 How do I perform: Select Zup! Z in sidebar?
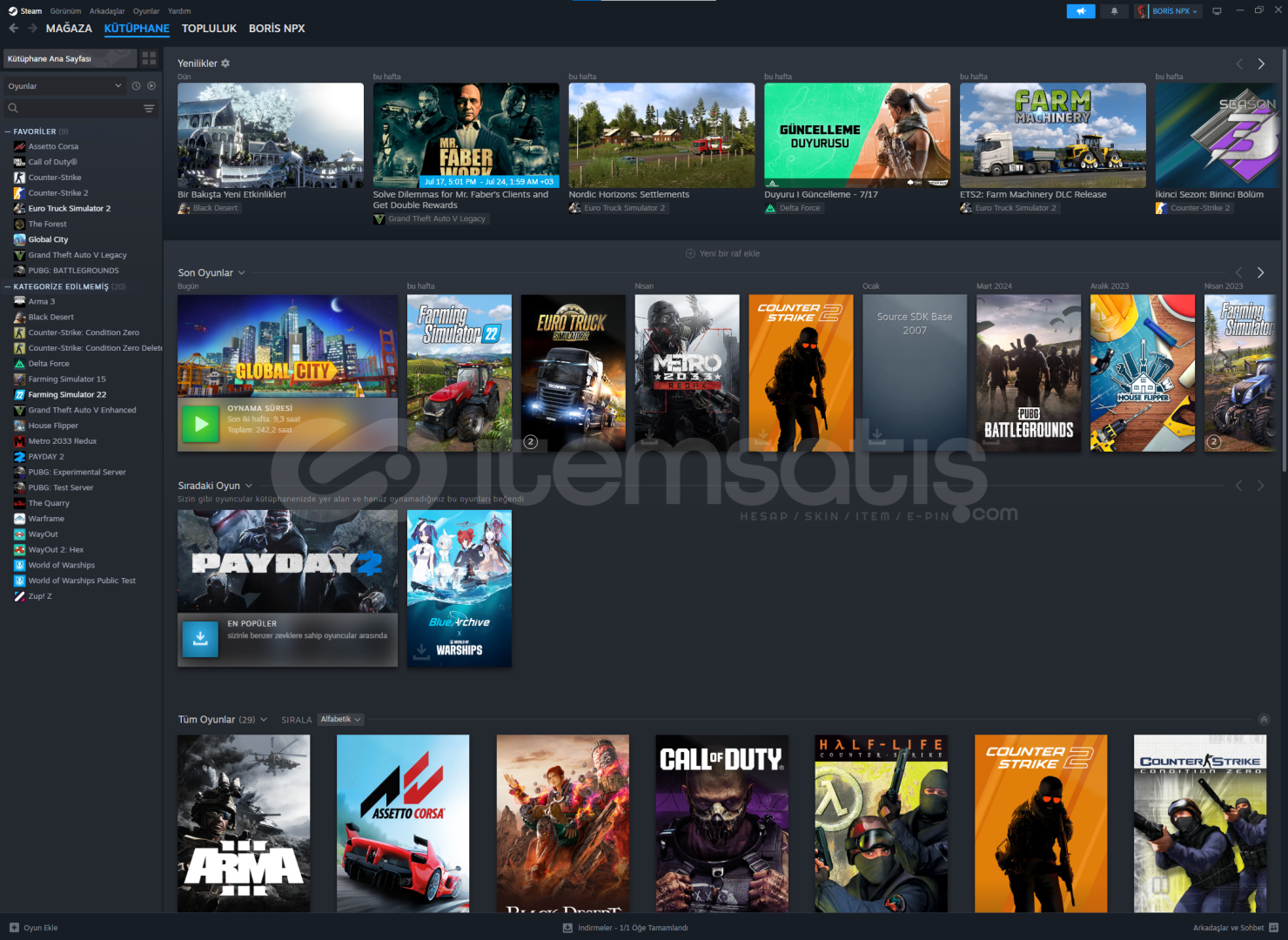coord(40,596)
